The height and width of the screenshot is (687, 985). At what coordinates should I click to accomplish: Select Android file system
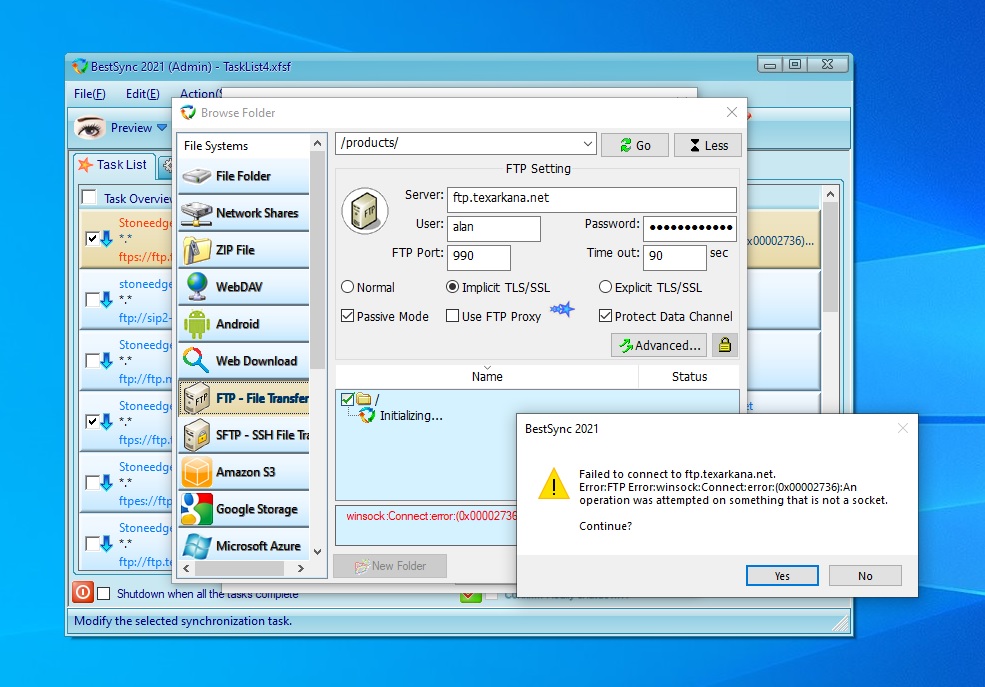coord(244,324)
